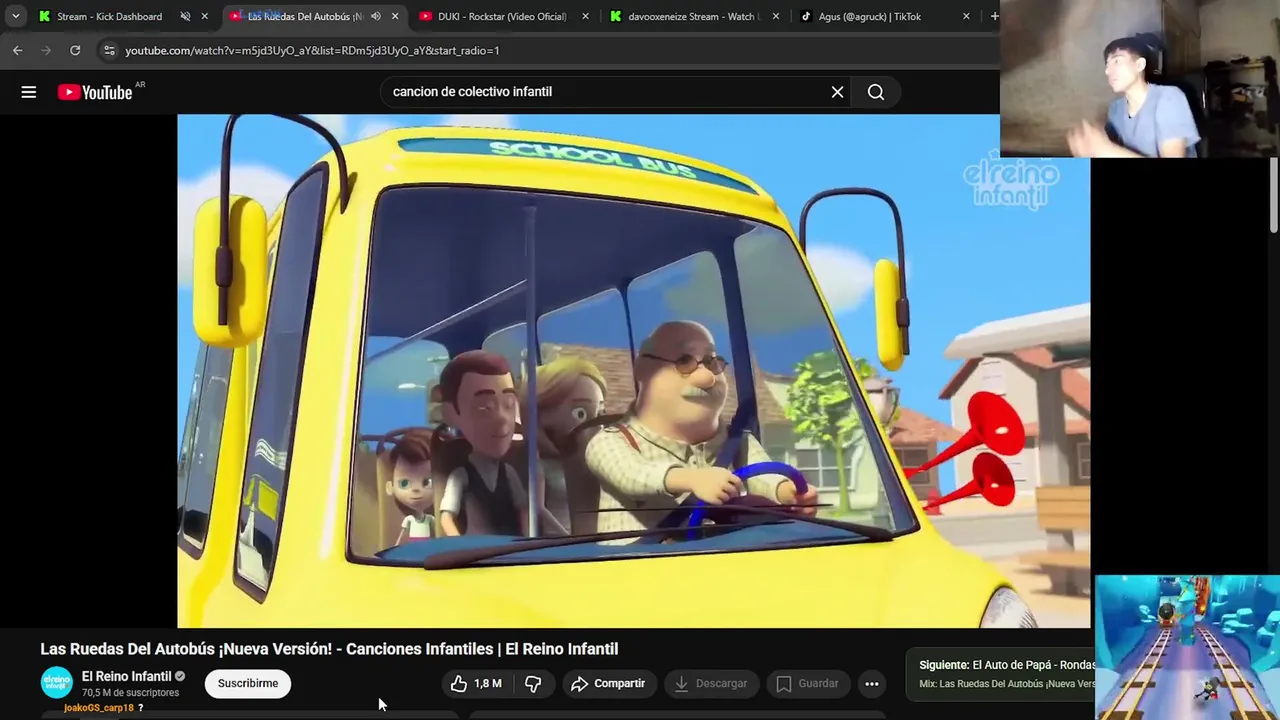Reload the page

point(75,50)
